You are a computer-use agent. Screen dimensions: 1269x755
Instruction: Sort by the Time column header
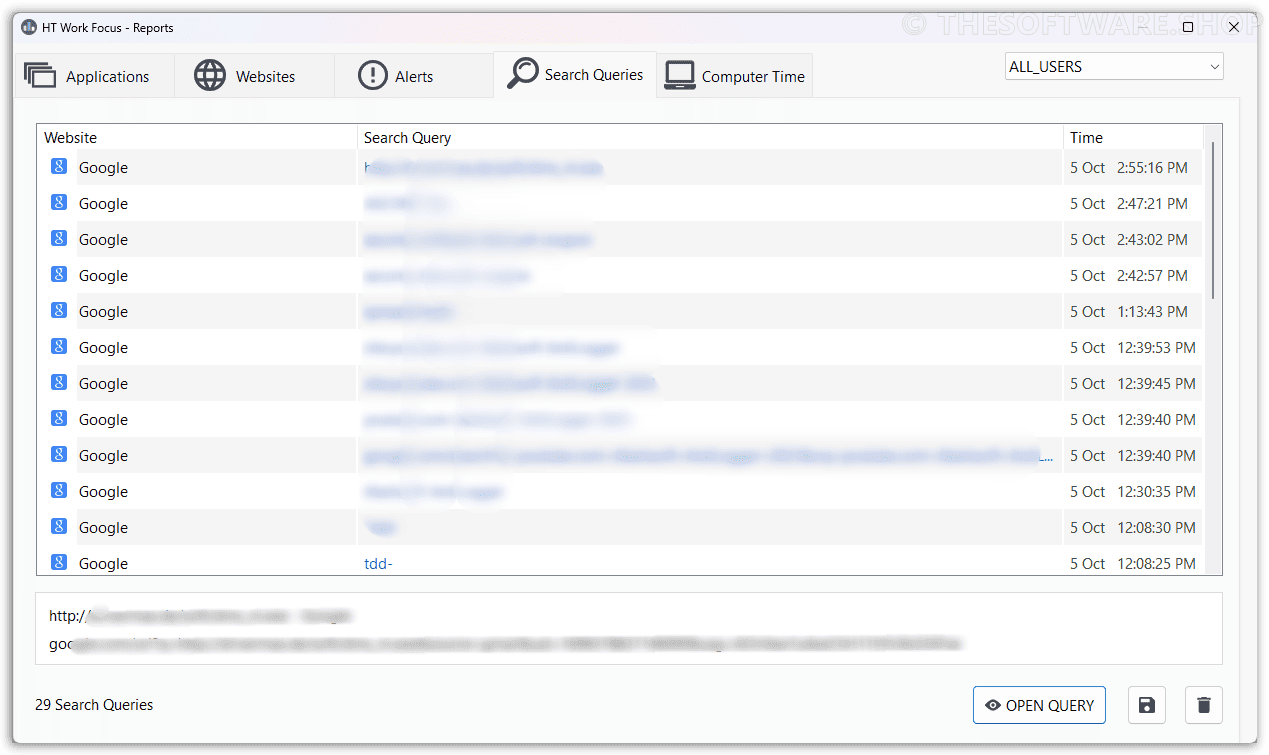(x=1133, y=138)
